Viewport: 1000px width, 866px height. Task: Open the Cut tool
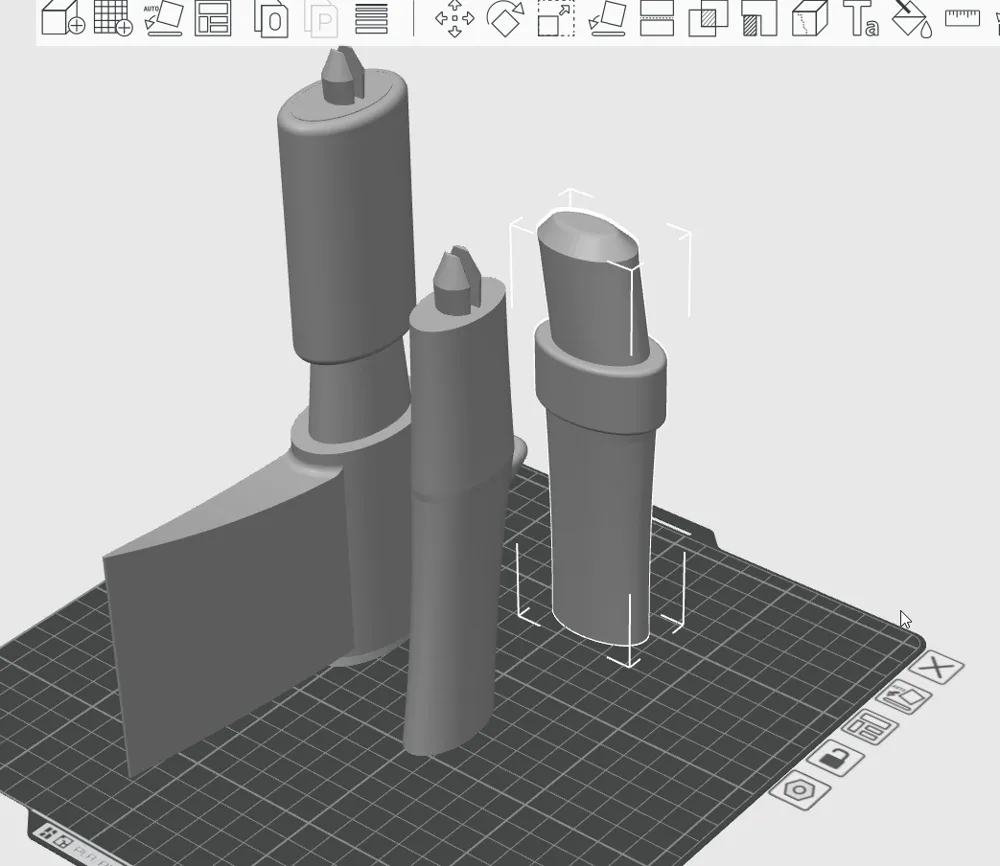click(x=657, y=18)
